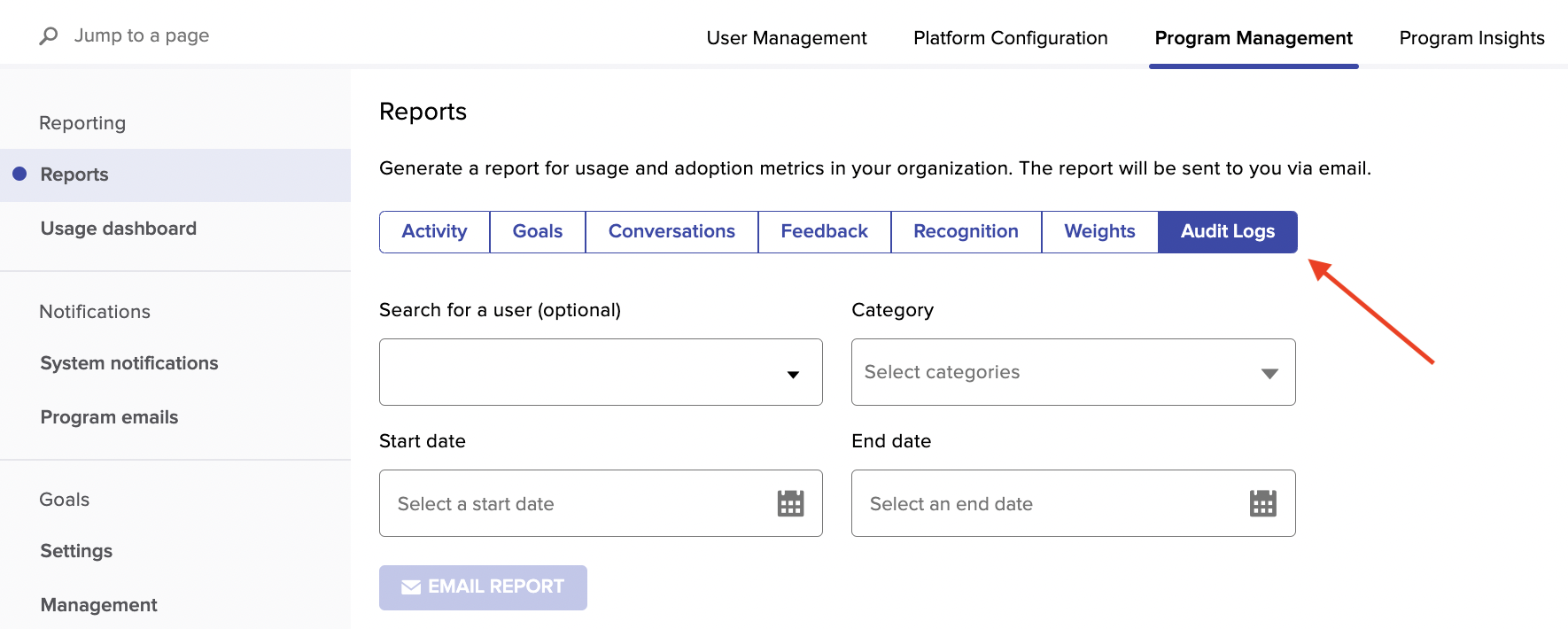Click the 'Notifications' sidebar heading
This screenshot has height=629, width=1568.
click(95, 312)
